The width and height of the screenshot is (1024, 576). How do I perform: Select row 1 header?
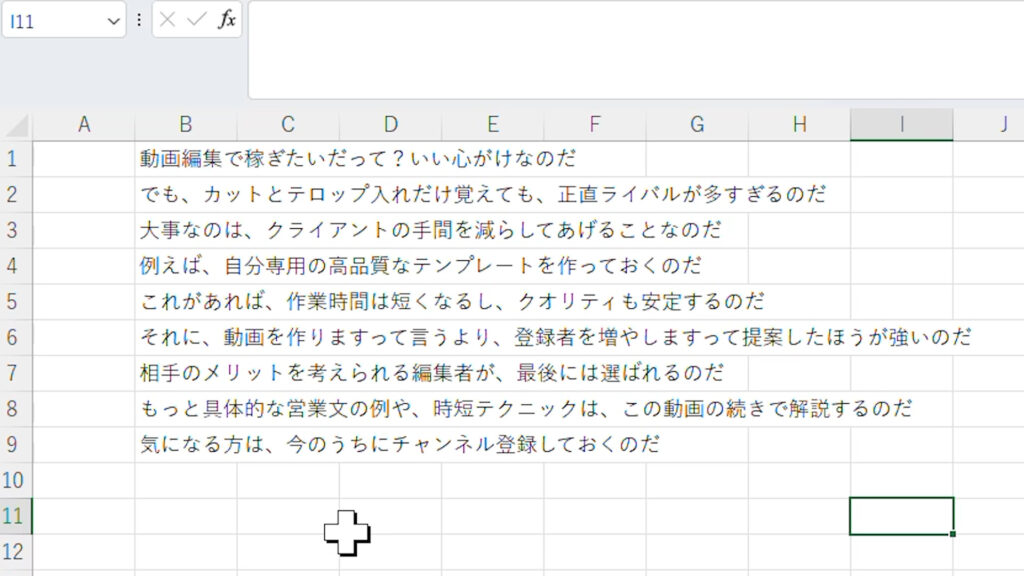tap(14, 158)
